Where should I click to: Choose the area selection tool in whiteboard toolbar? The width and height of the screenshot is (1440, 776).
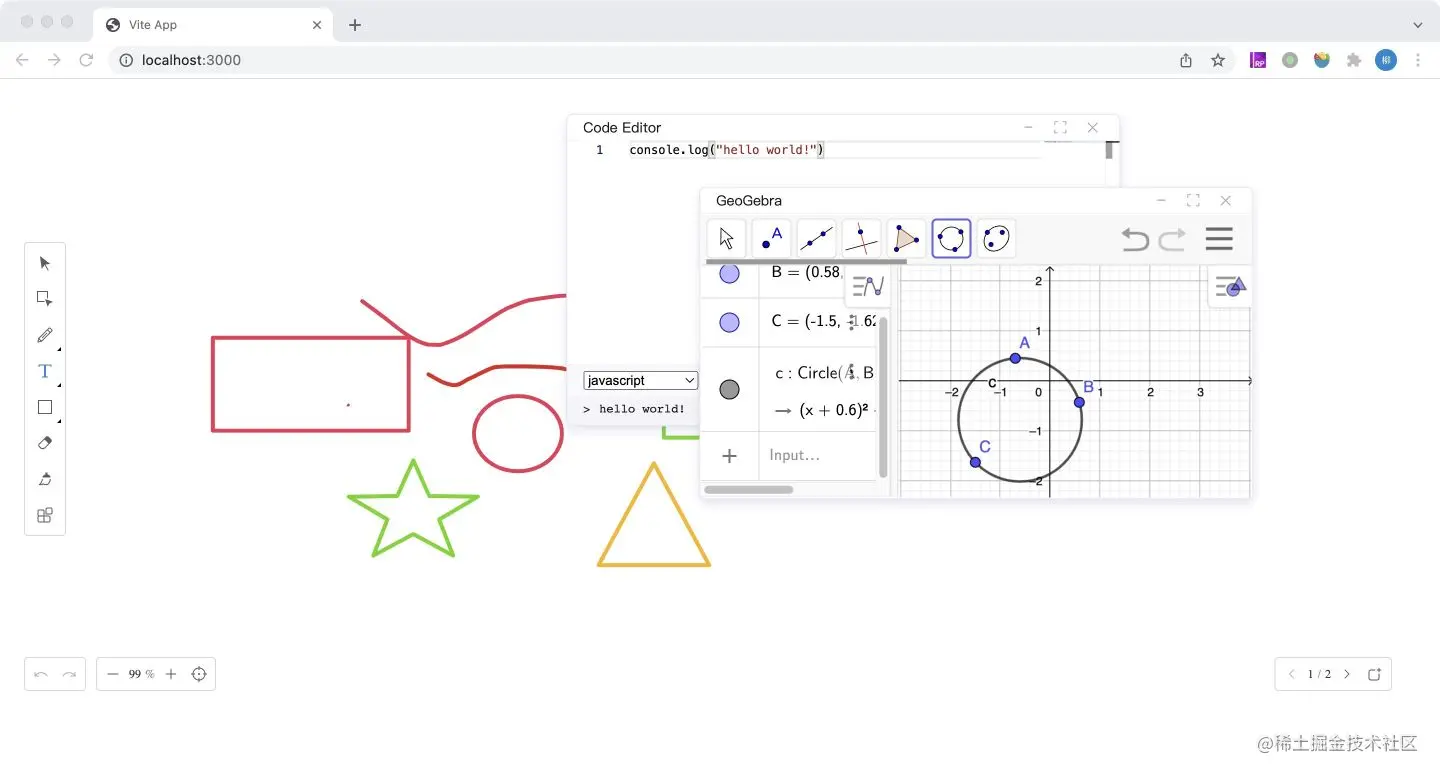tap(44, 299)
